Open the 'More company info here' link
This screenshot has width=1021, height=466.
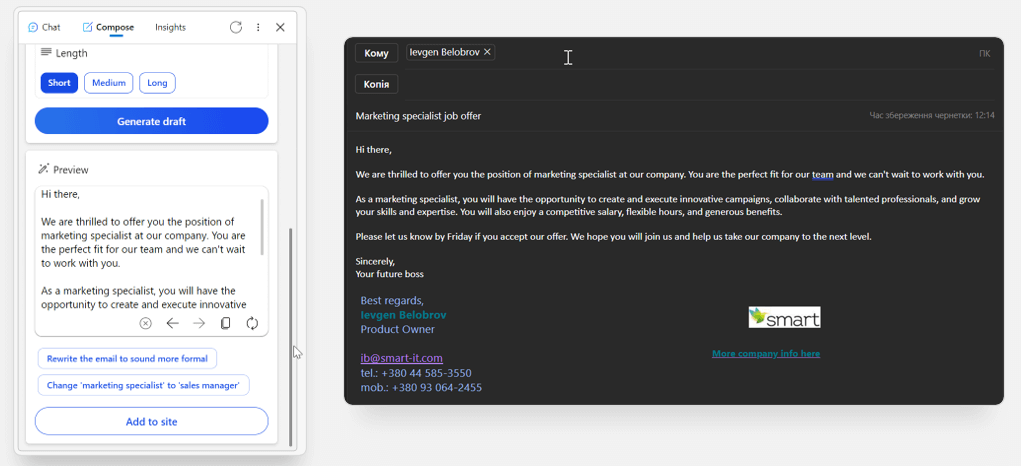pyautogui.click(x=765, y=354)
